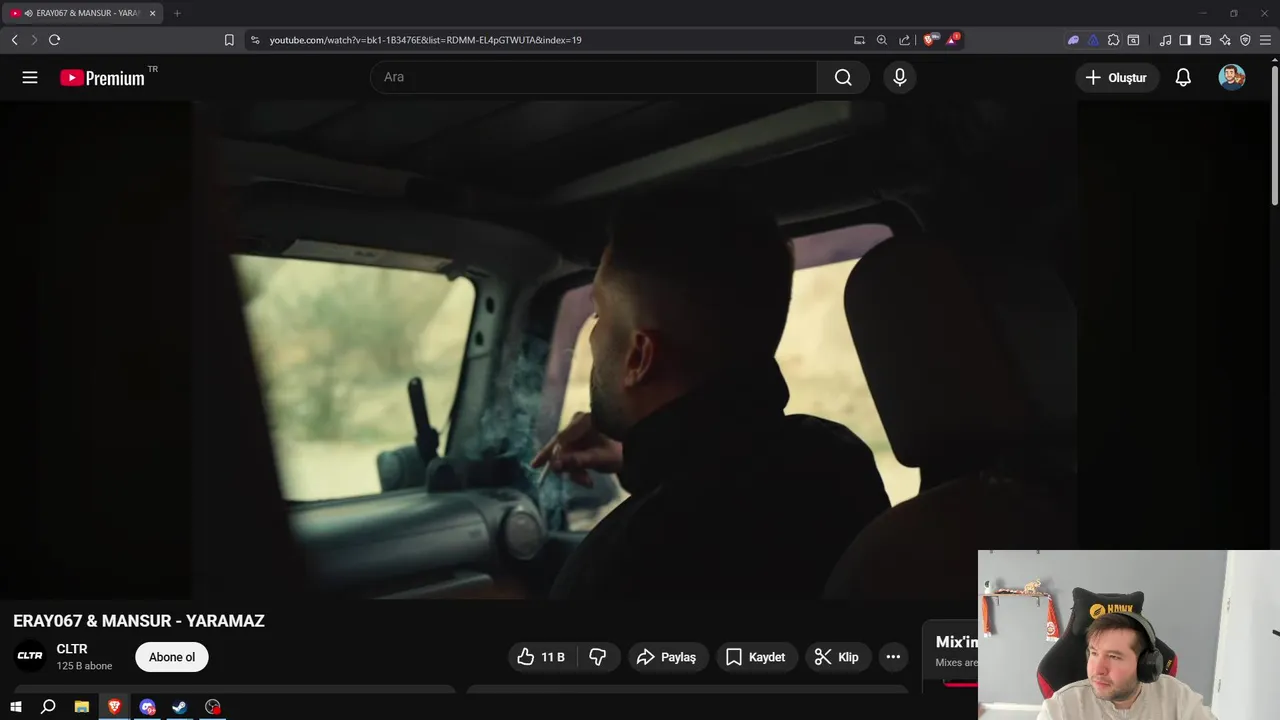Go back in browser history
Screen dimensions: 1280x720
tap(14, 40)
